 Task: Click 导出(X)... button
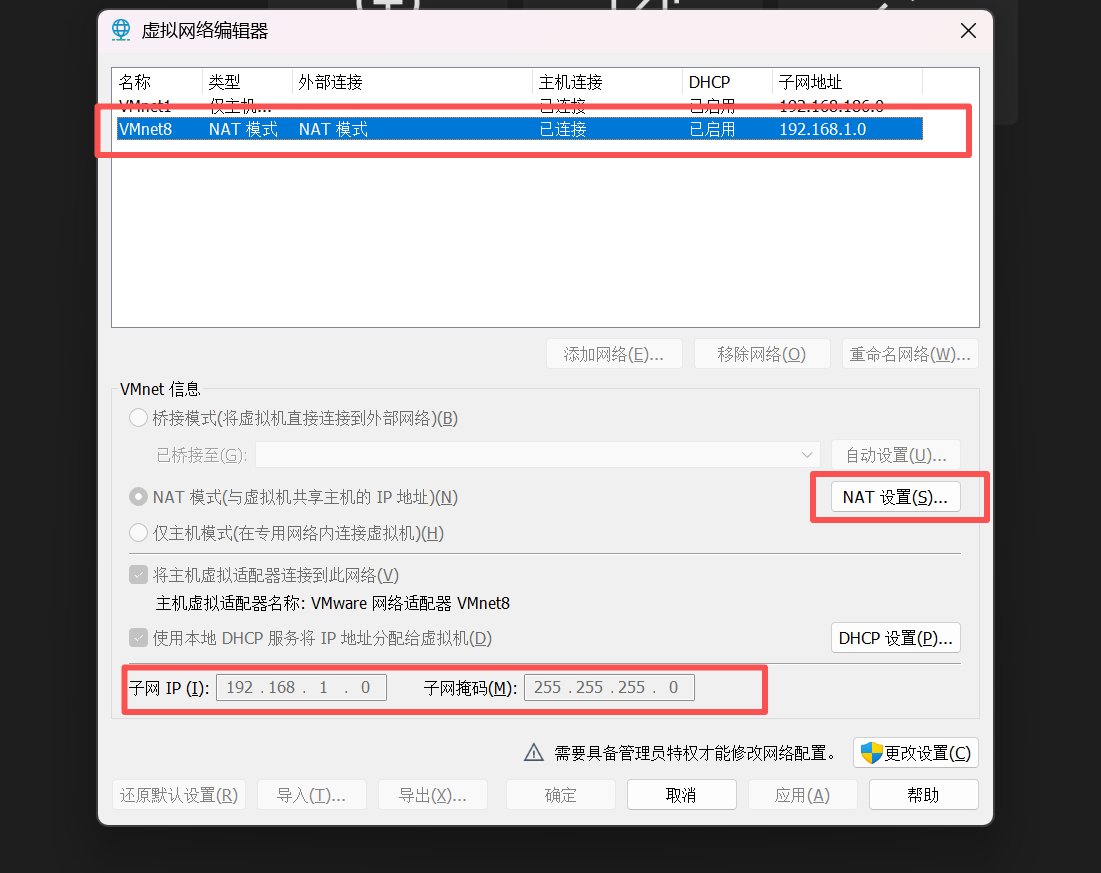(433, 795)
